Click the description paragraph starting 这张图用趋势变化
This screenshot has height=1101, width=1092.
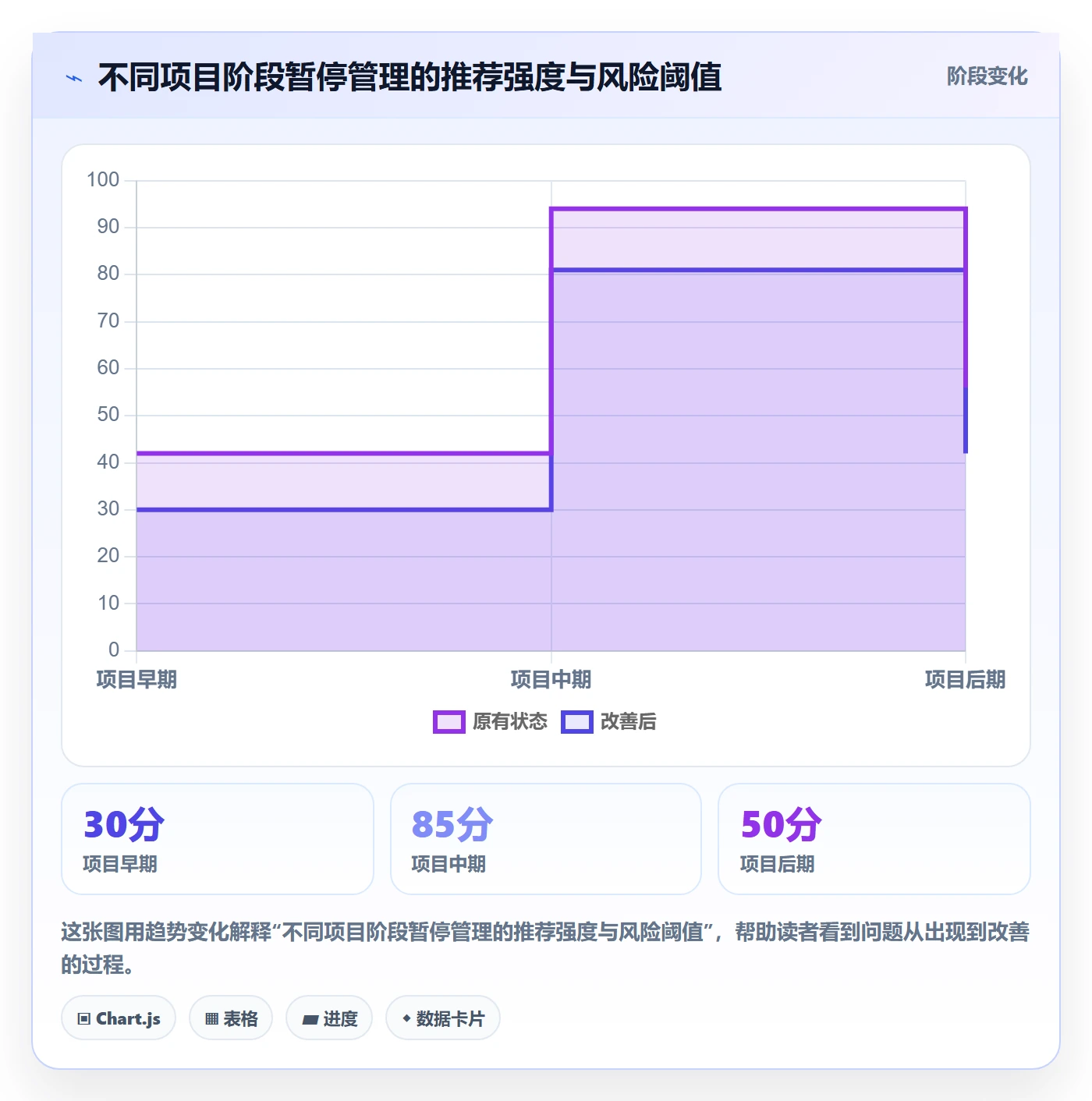click(x=545, y=948)
